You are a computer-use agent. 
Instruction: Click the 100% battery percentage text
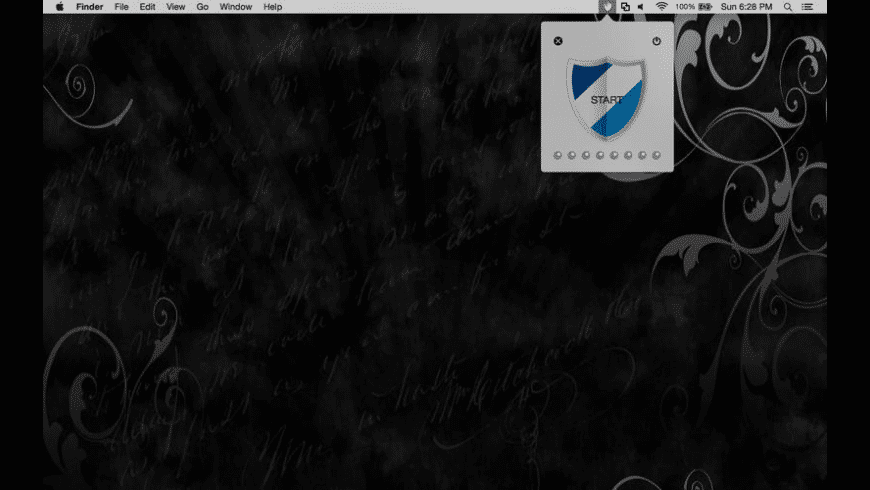pyautogui.click(x=685, y=7)
